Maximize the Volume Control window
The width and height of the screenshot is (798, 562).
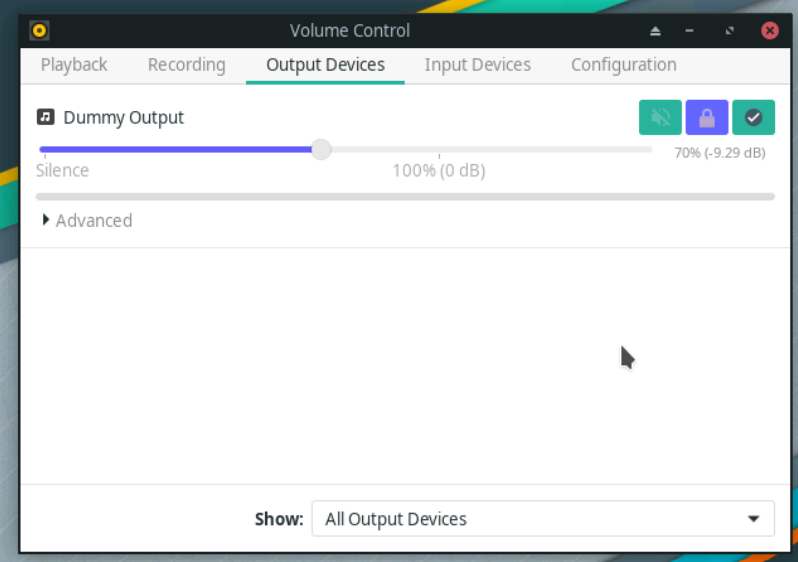(x=729, y=31)
